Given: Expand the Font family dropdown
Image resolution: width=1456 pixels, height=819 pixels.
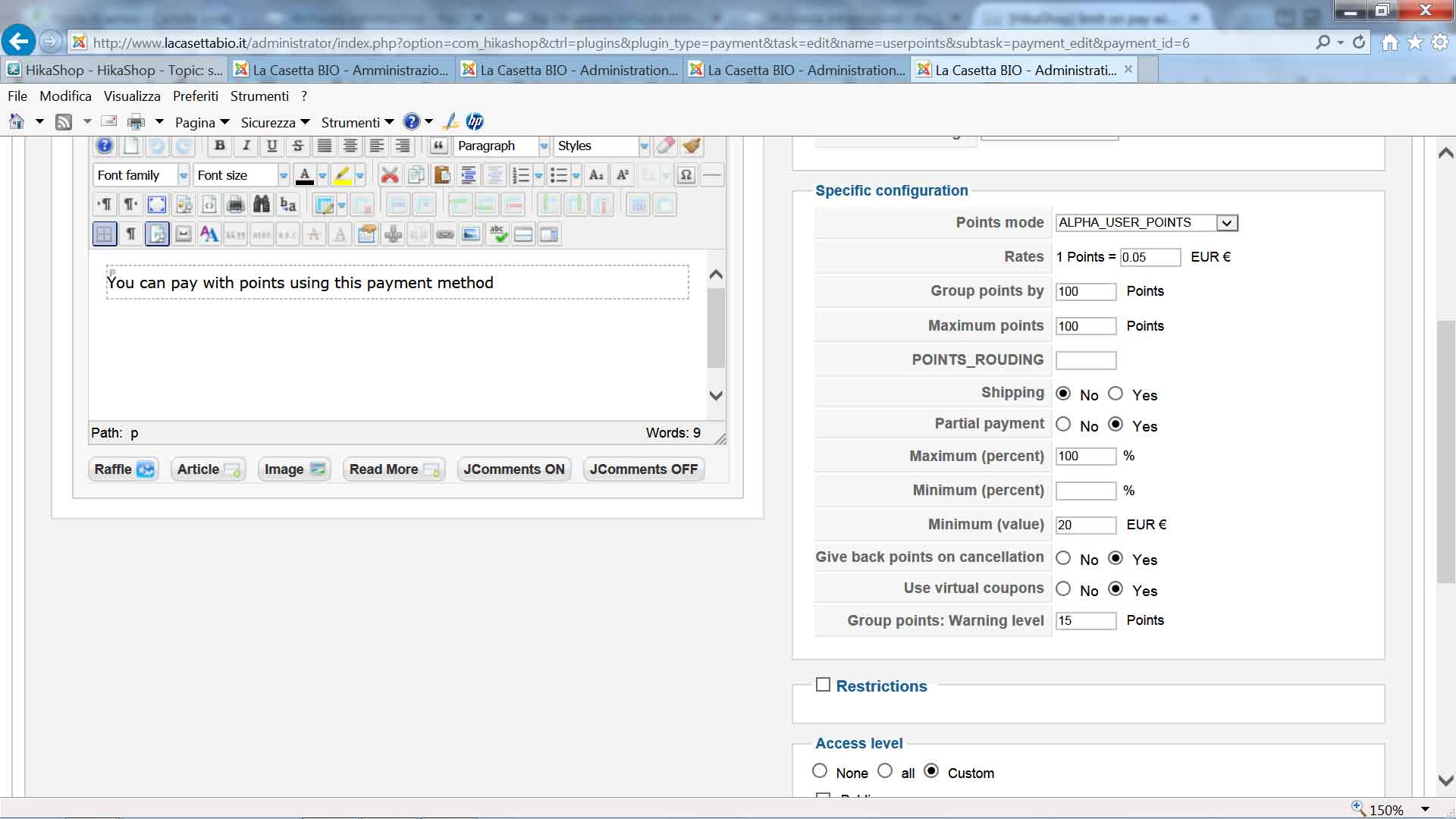Looking at the screenshot, I should [x=183, y=176].
